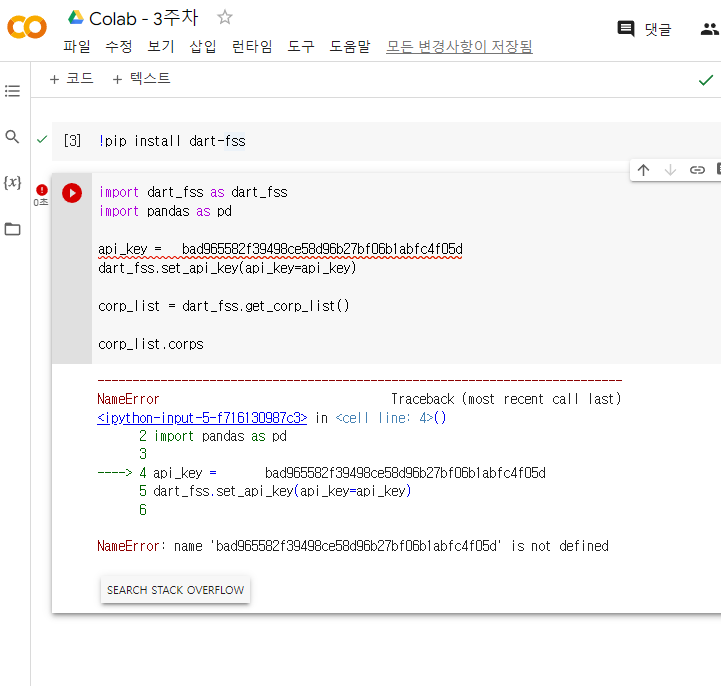Click the import pandas as pd line
Viewport: 721px width, 686px height.
pyautogui.click(x=165, y=211)
